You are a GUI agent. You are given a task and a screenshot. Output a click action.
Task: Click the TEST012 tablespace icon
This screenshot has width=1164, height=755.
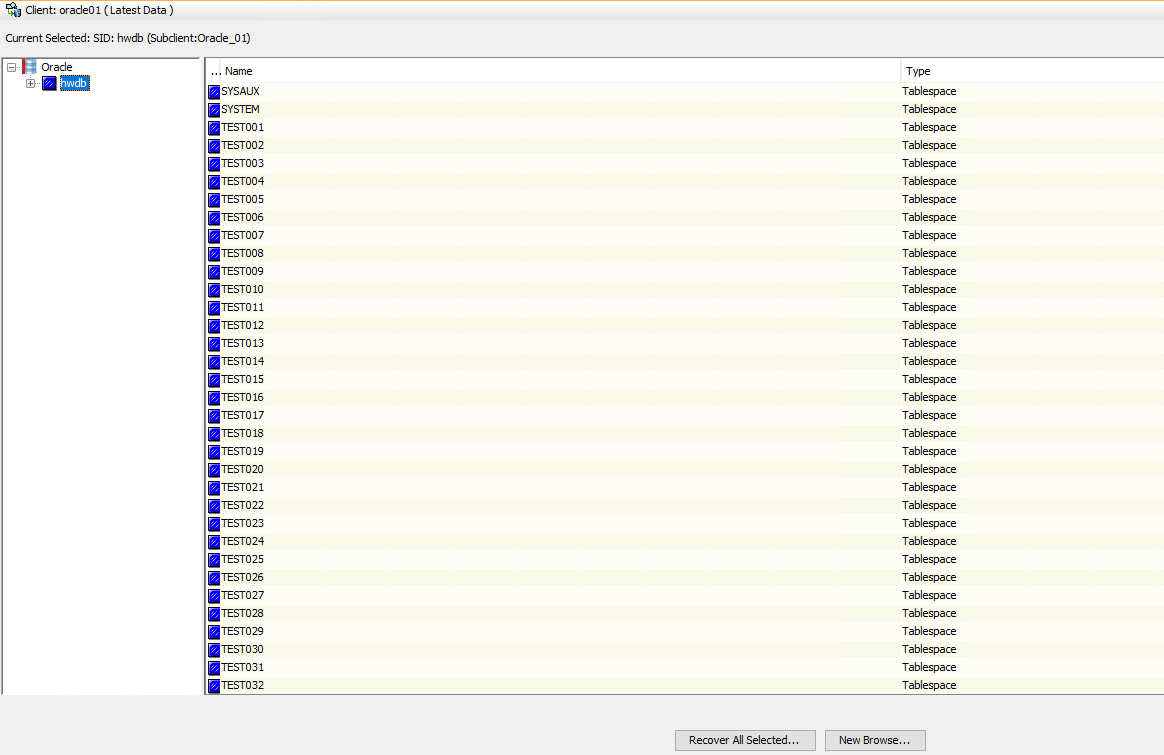click(x=214, y=326)
